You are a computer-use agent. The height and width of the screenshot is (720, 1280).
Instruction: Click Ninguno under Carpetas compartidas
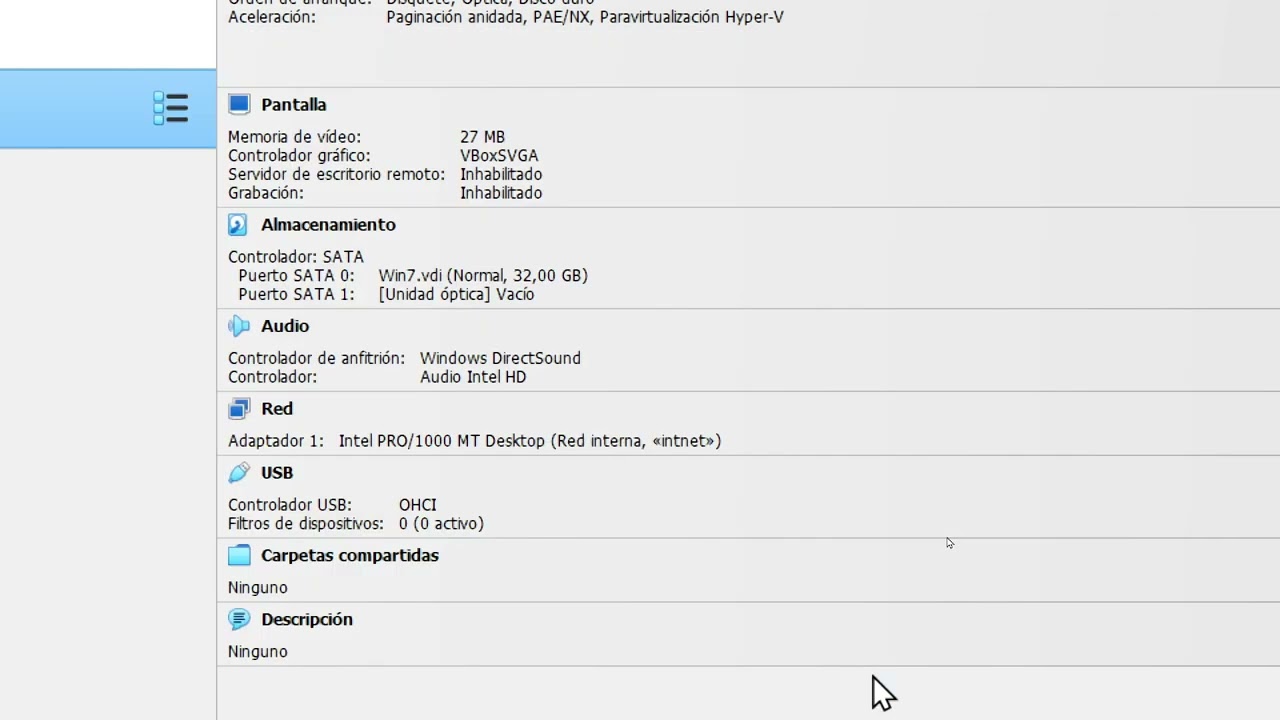pos(258,587)
